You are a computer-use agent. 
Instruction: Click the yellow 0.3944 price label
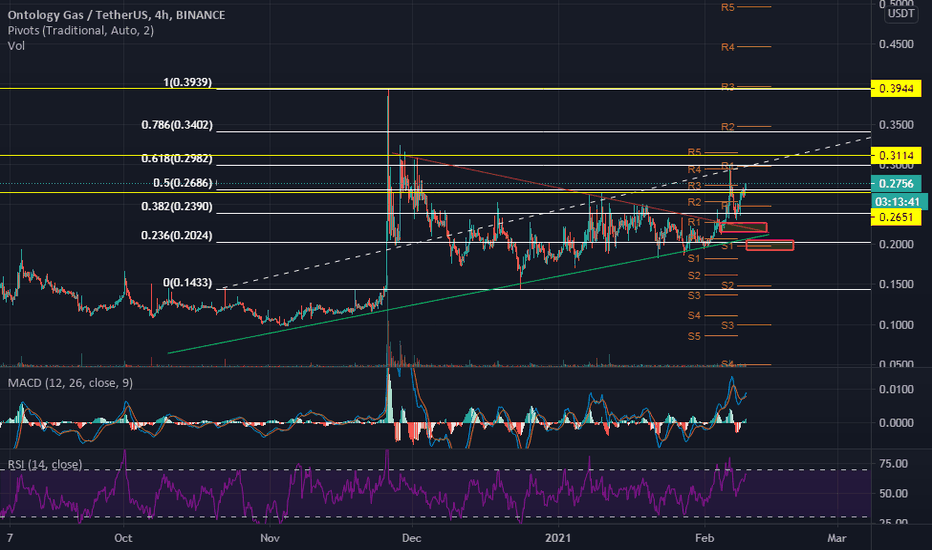coord(896,89)
